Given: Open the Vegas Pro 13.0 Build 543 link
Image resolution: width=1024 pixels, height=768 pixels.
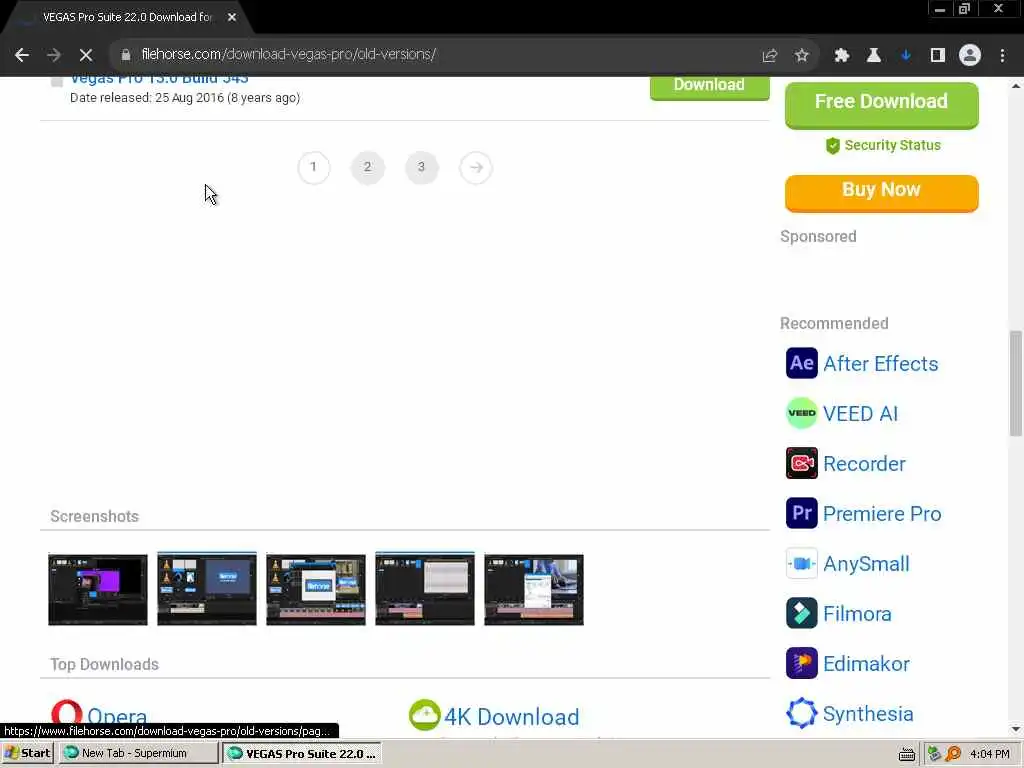Looking at the screenshot, I should point(159,80).
